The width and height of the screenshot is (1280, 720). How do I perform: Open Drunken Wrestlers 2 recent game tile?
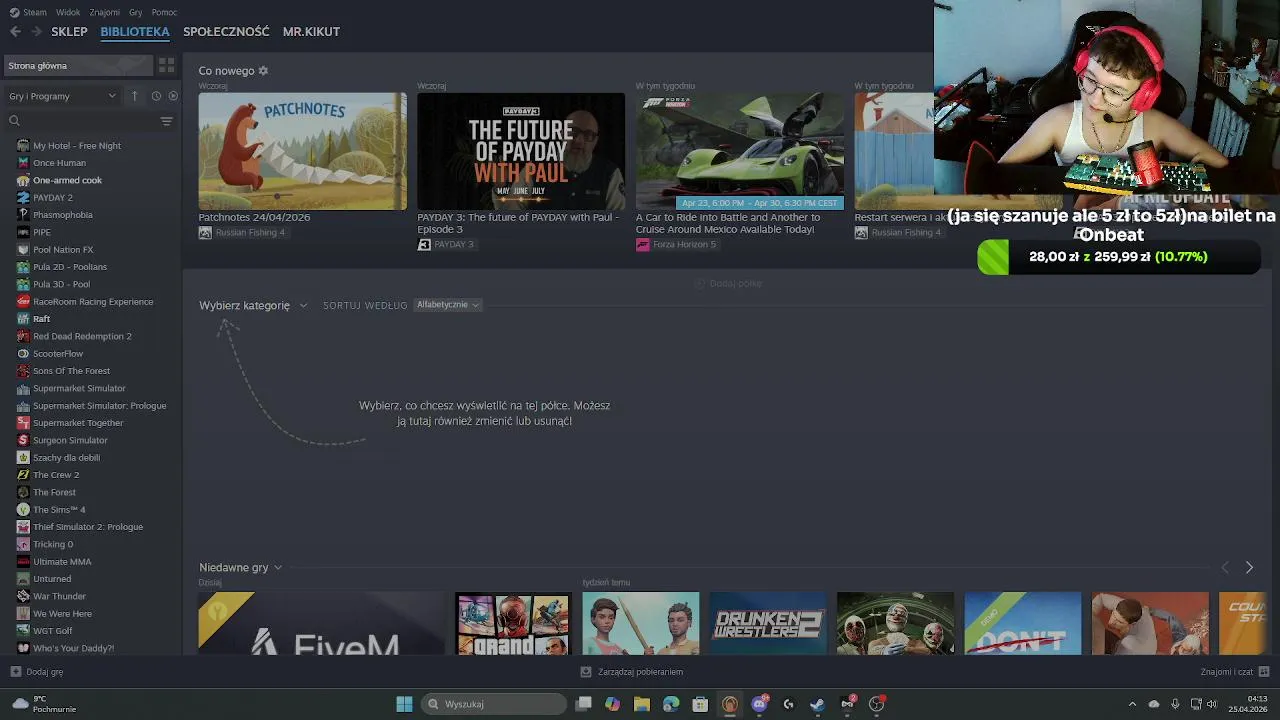click(x=768, y=624)
